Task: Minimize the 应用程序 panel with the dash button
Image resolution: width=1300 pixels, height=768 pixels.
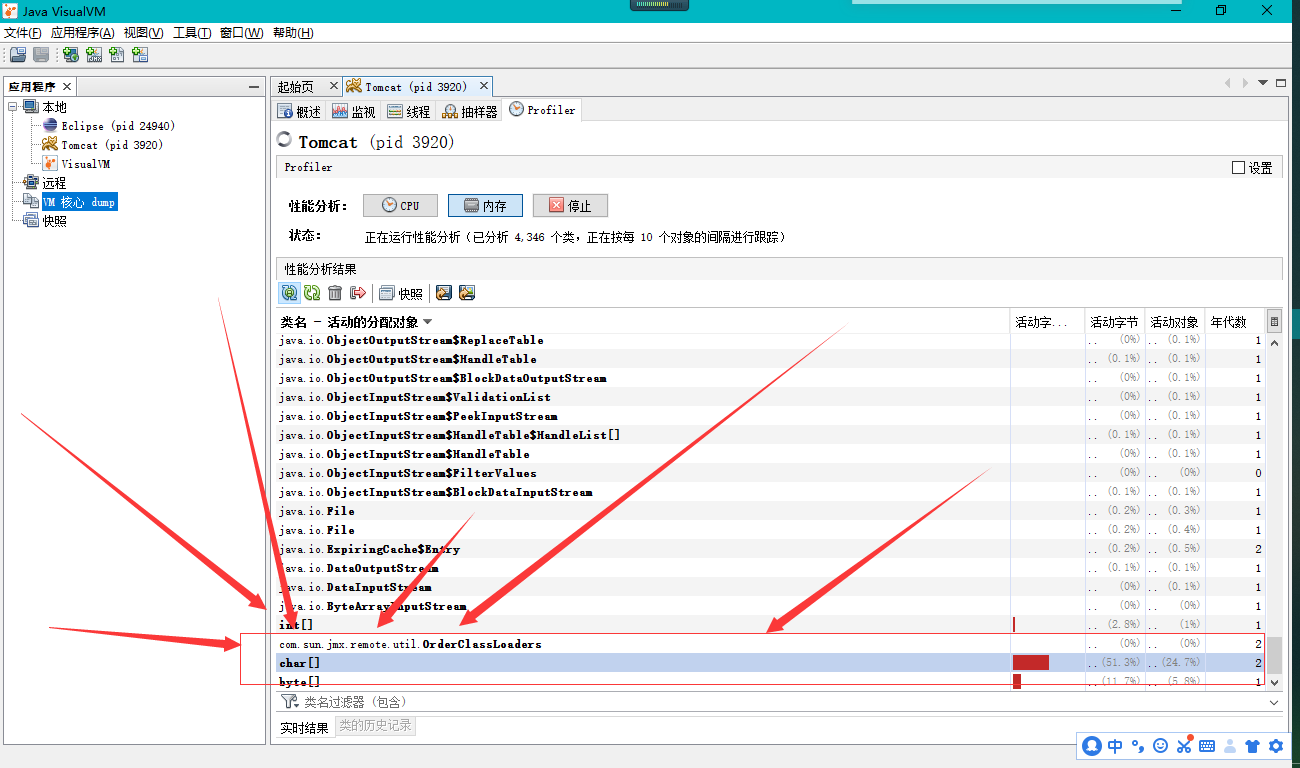Action: (x=254, y=88)
